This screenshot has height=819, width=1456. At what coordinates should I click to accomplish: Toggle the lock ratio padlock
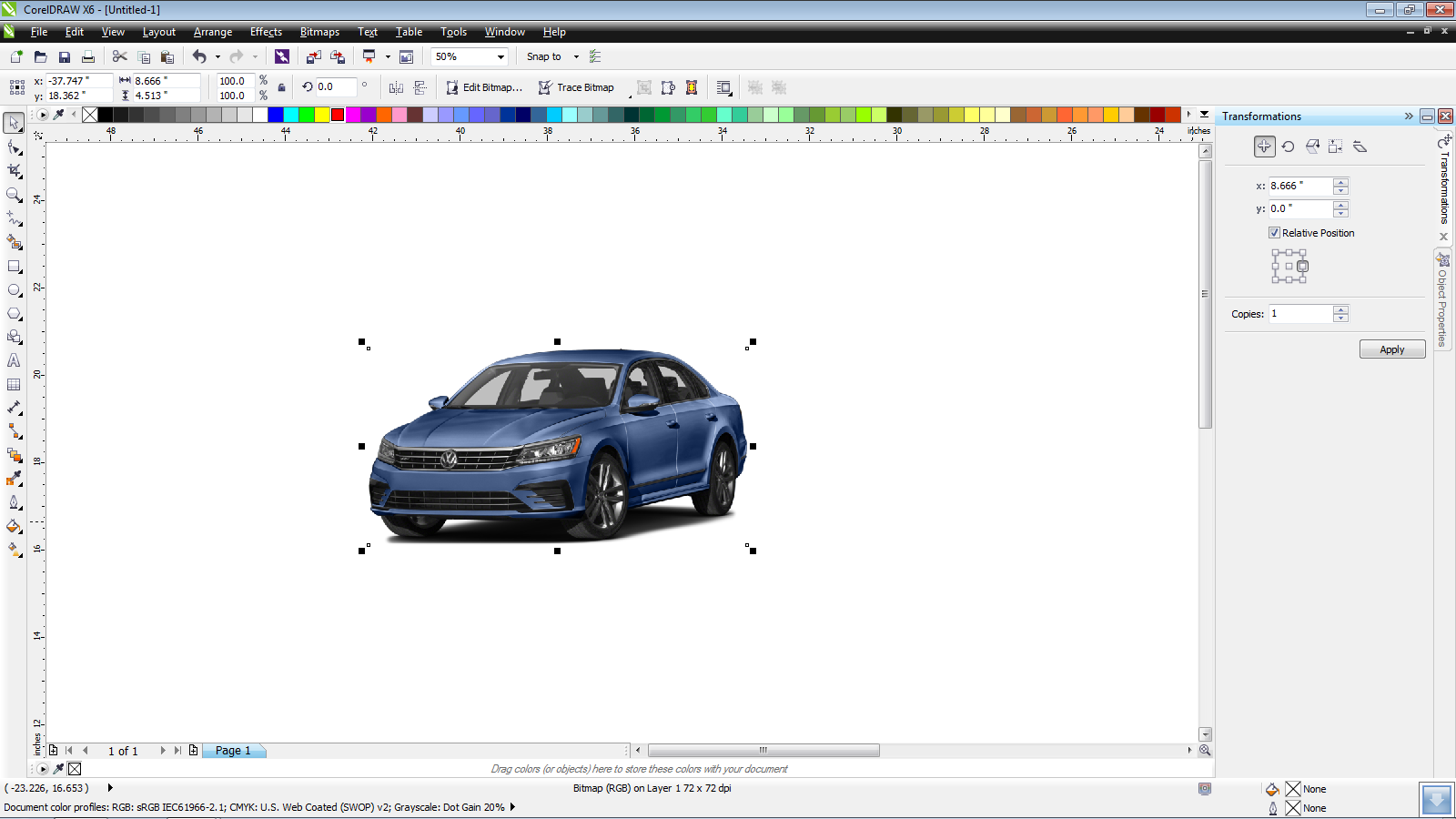tap(281, 87)
